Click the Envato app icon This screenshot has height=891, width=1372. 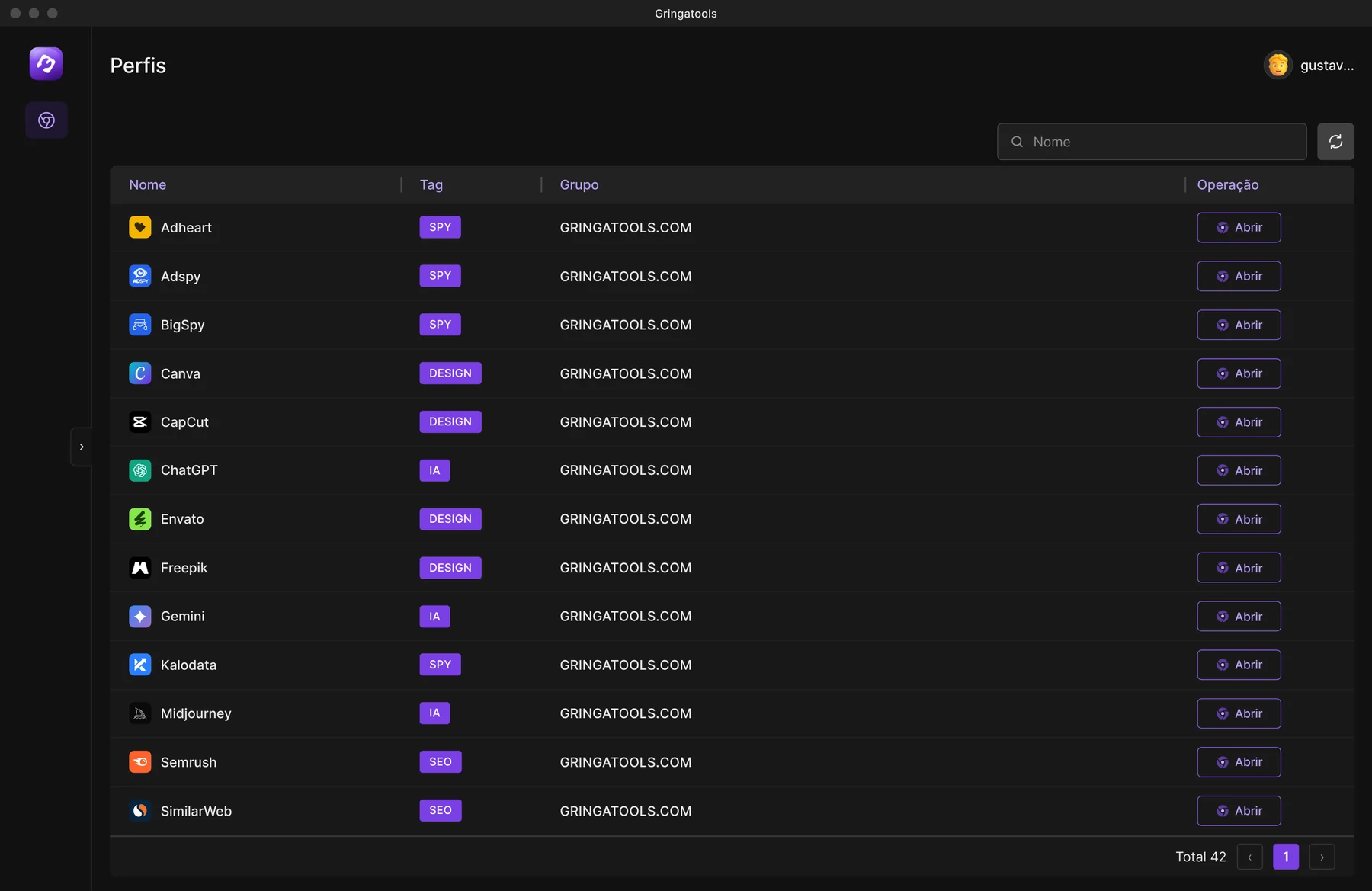point(140,519)
